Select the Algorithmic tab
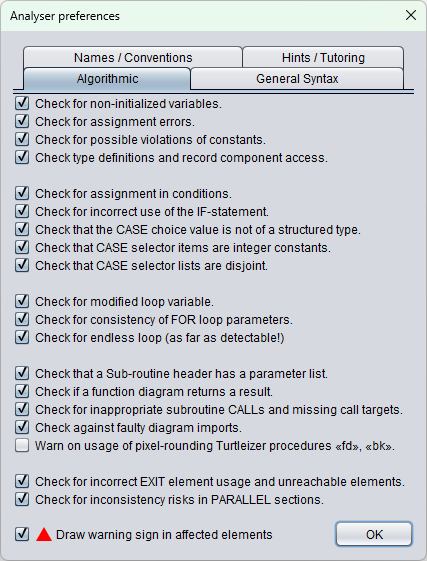The image size is (427, 561). [107, 79]
